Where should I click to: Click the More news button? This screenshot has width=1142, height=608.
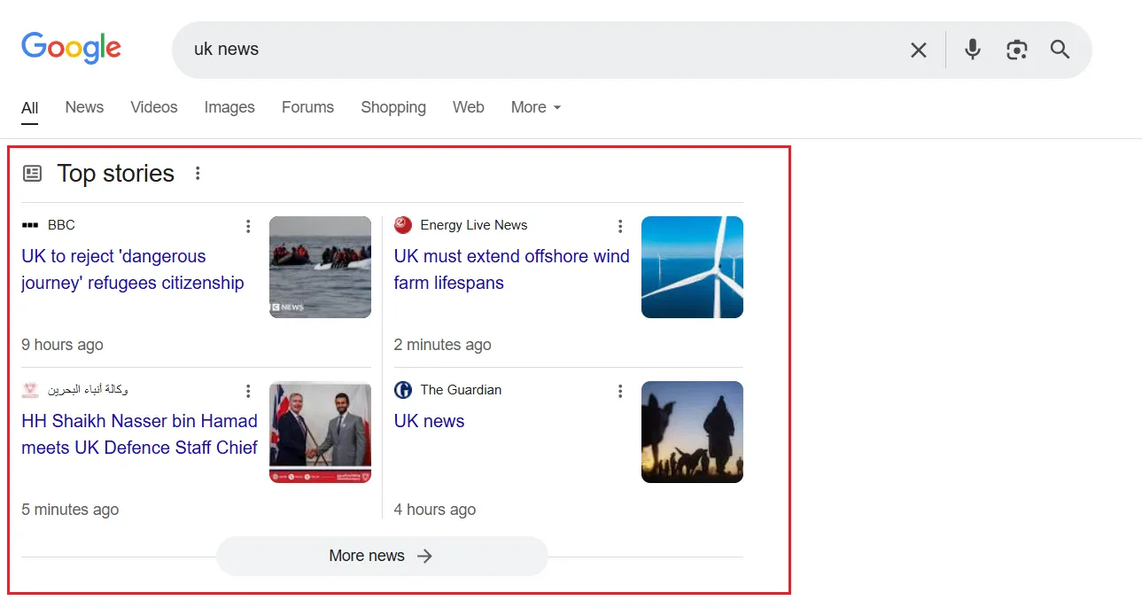coord(382,556)
